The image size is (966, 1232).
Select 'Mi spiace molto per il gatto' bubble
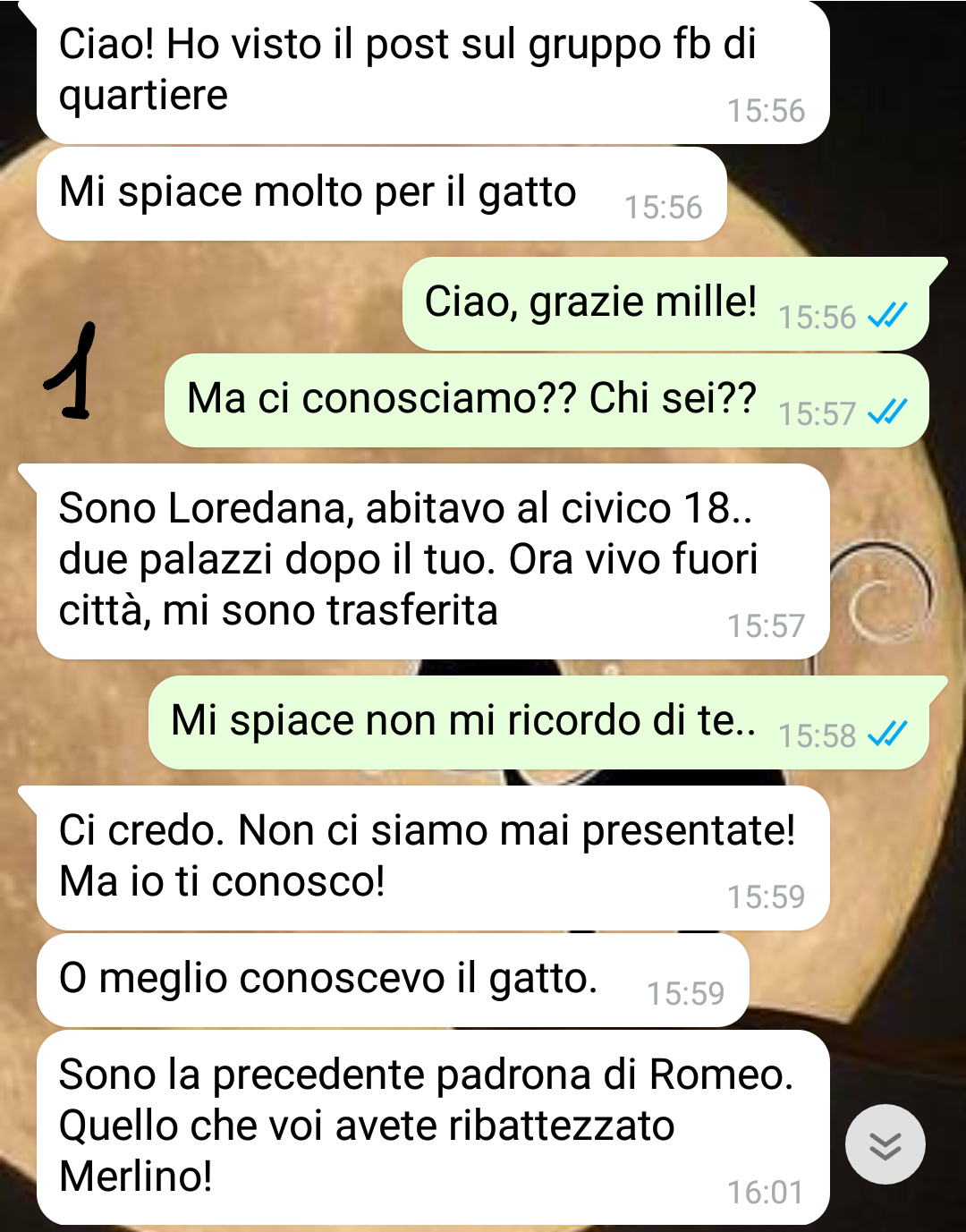coord(381,194)
